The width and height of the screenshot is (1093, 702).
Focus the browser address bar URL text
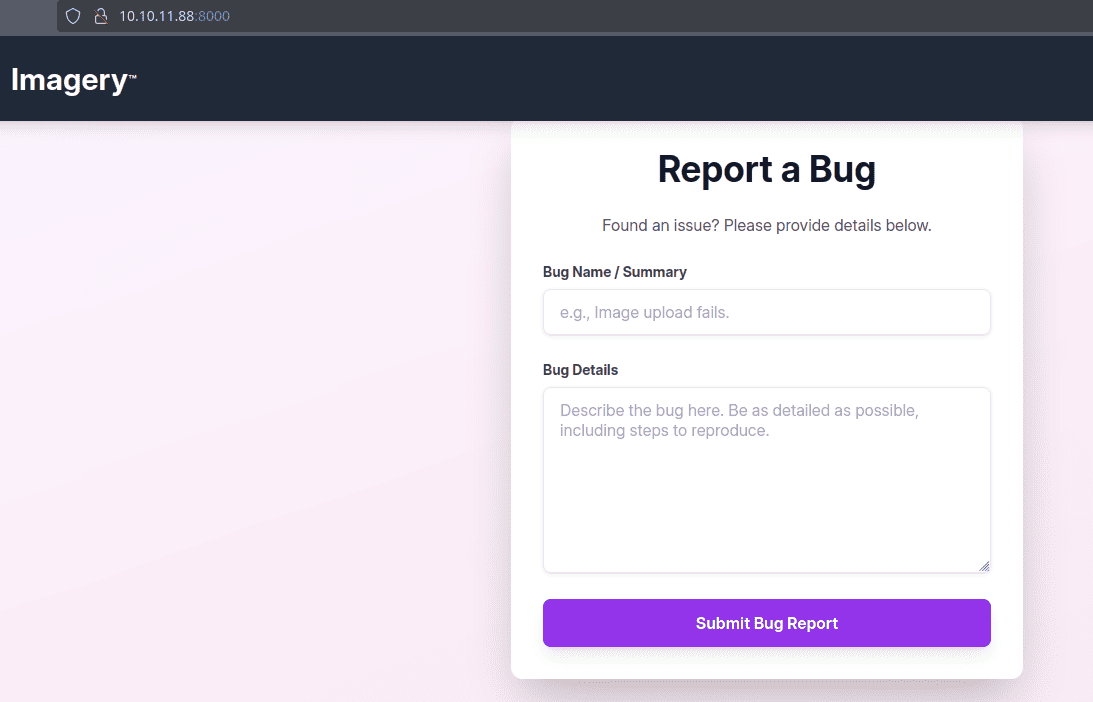click(156, 16)
